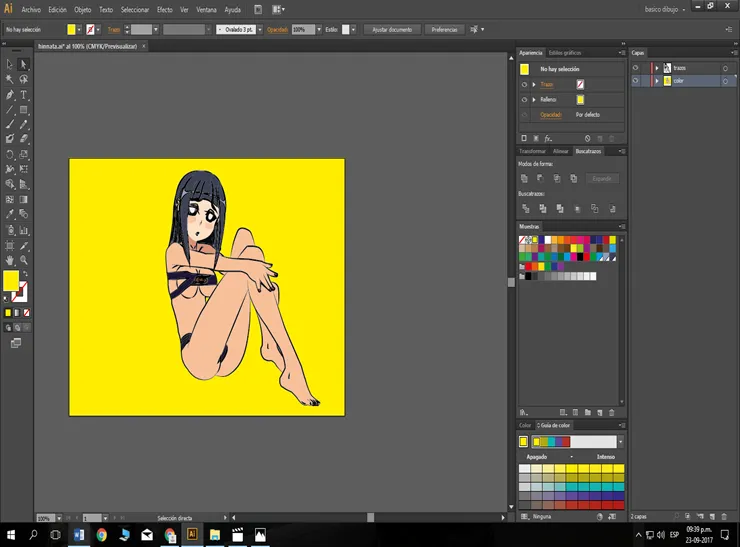
Task: Select the Line Segment tool
Action: 9,109
